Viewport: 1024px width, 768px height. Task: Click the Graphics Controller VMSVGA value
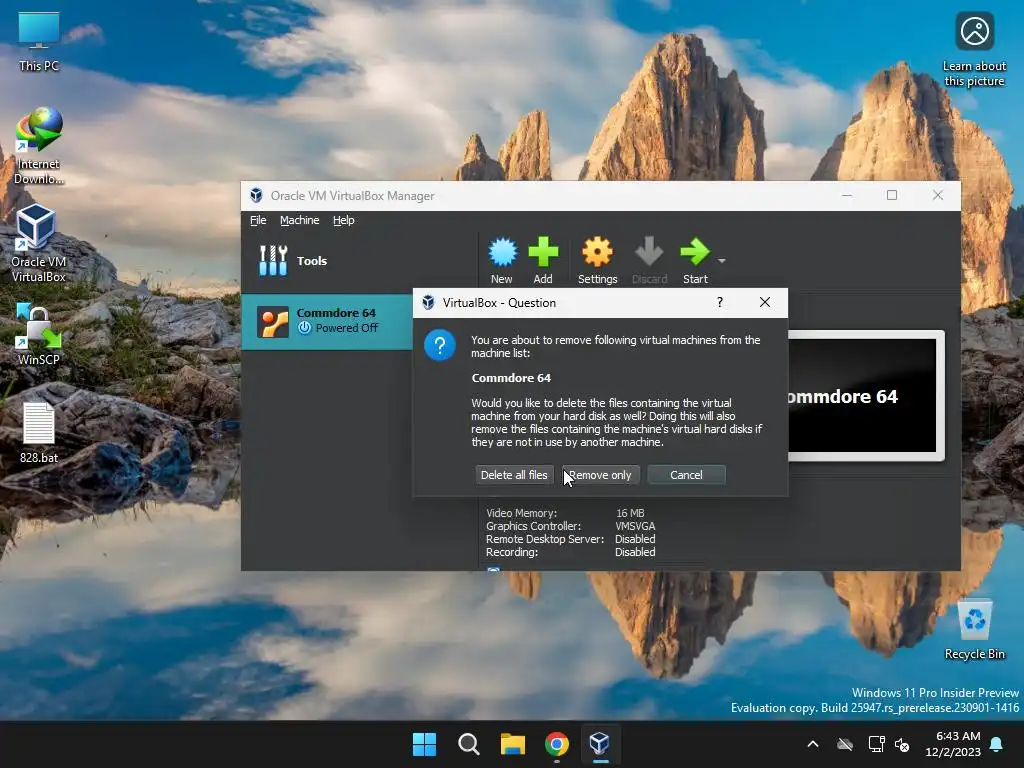click(x=635, y=526)
